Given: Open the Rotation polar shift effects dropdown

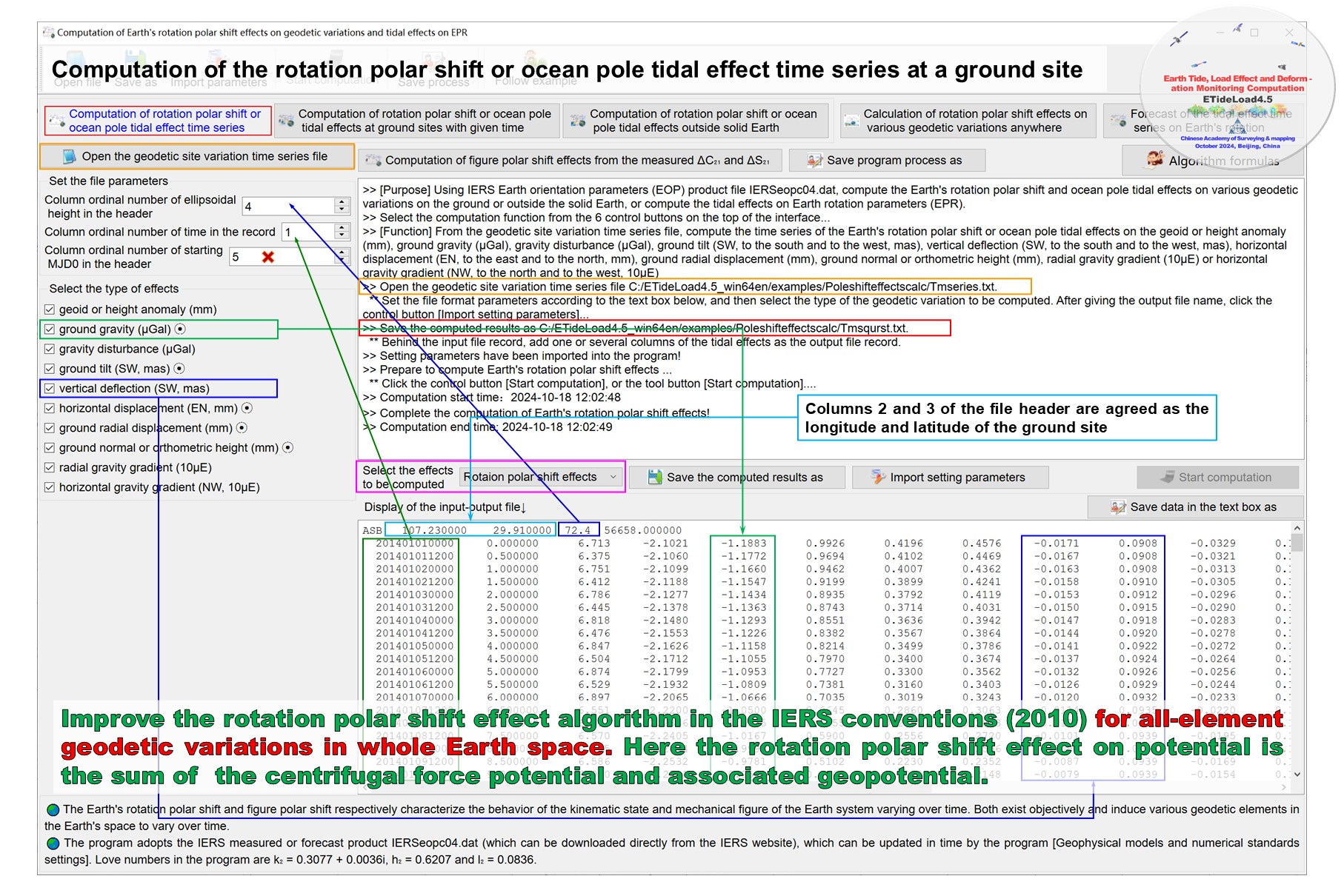Looking at the screenshot, I should pyautogui.click(x=613, y=478).
